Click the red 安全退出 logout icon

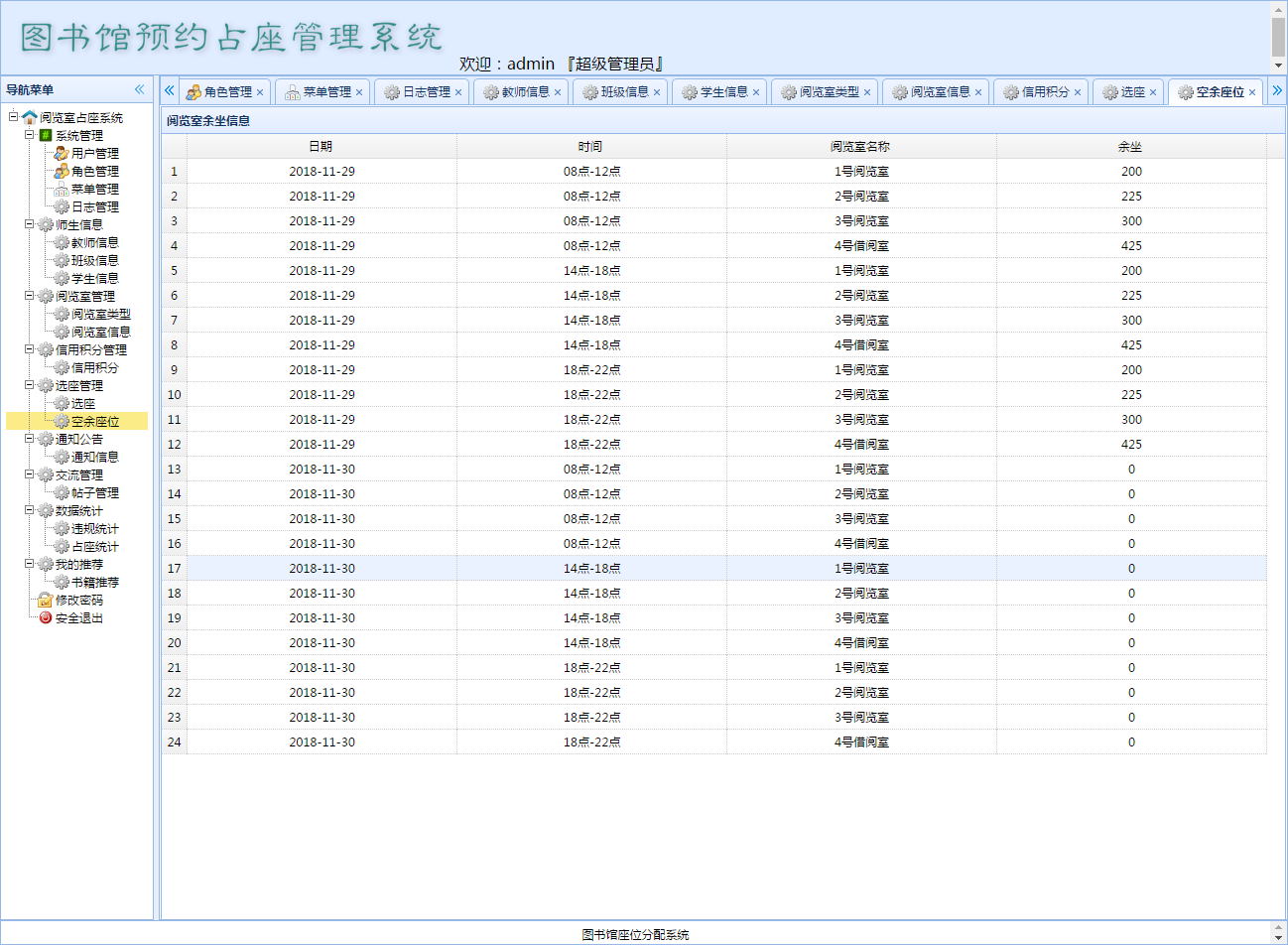tap(46, 617)
